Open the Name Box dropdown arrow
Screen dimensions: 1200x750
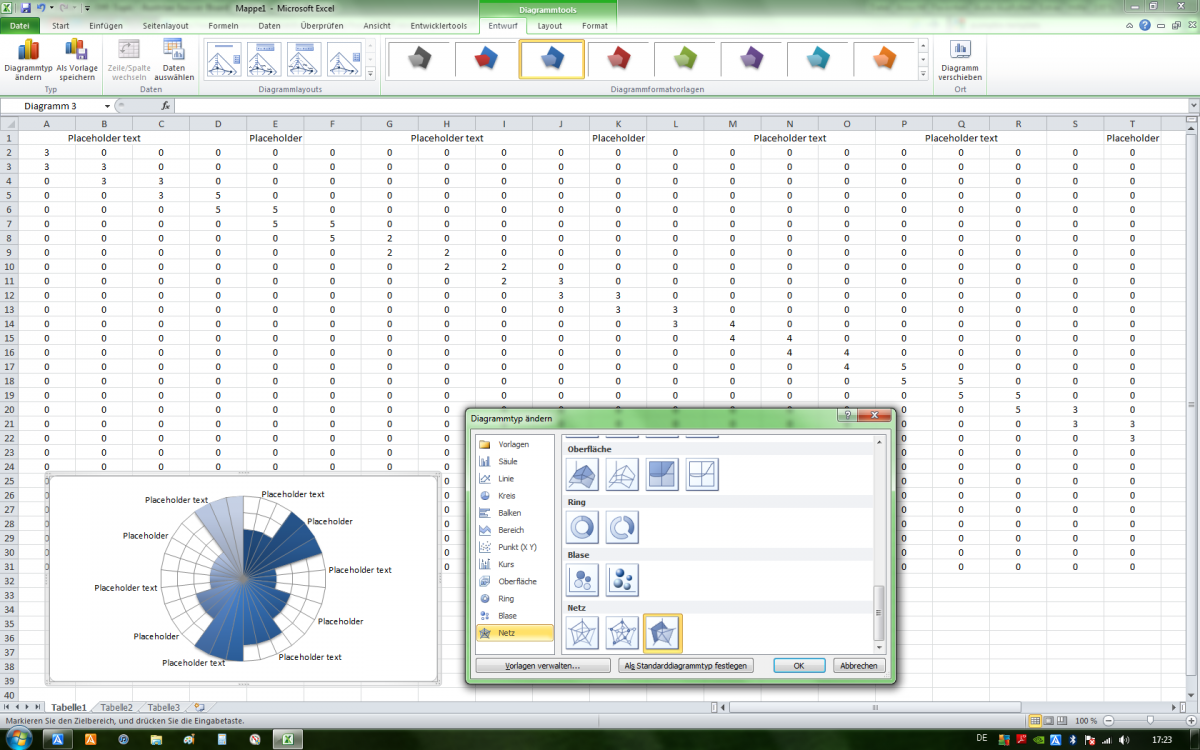[x=107, y=106]
